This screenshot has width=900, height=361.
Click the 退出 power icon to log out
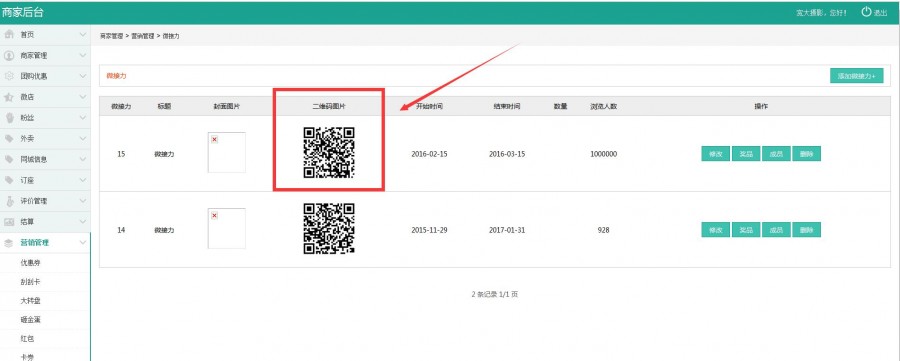[866, 11]
